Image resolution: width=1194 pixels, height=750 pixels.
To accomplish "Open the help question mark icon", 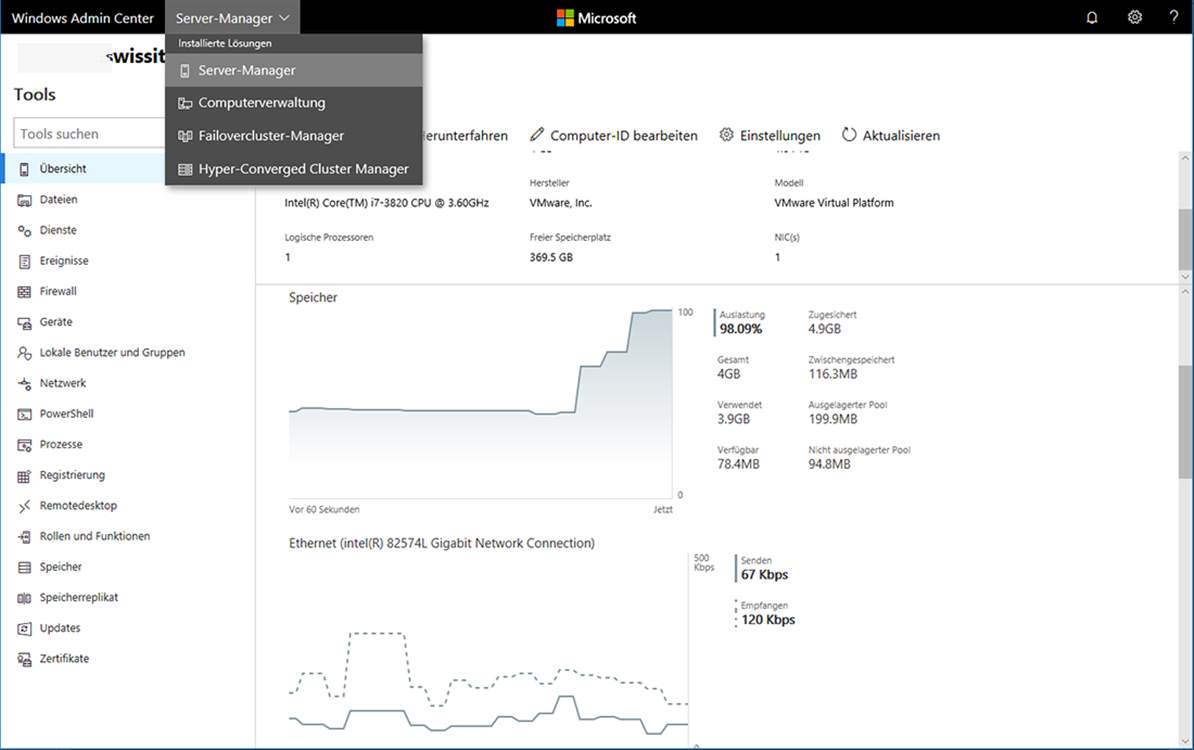I will [1173, 18].
